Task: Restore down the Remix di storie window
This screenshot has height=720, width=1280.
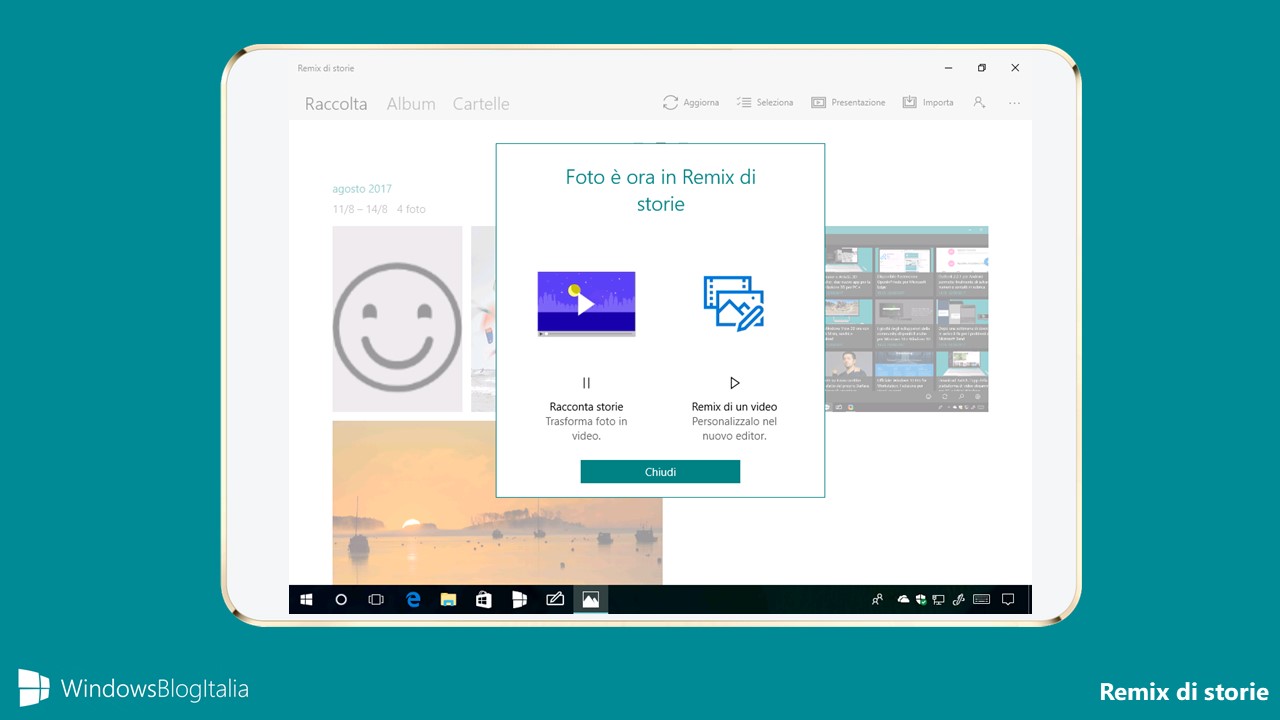Action: click(982, 68)
